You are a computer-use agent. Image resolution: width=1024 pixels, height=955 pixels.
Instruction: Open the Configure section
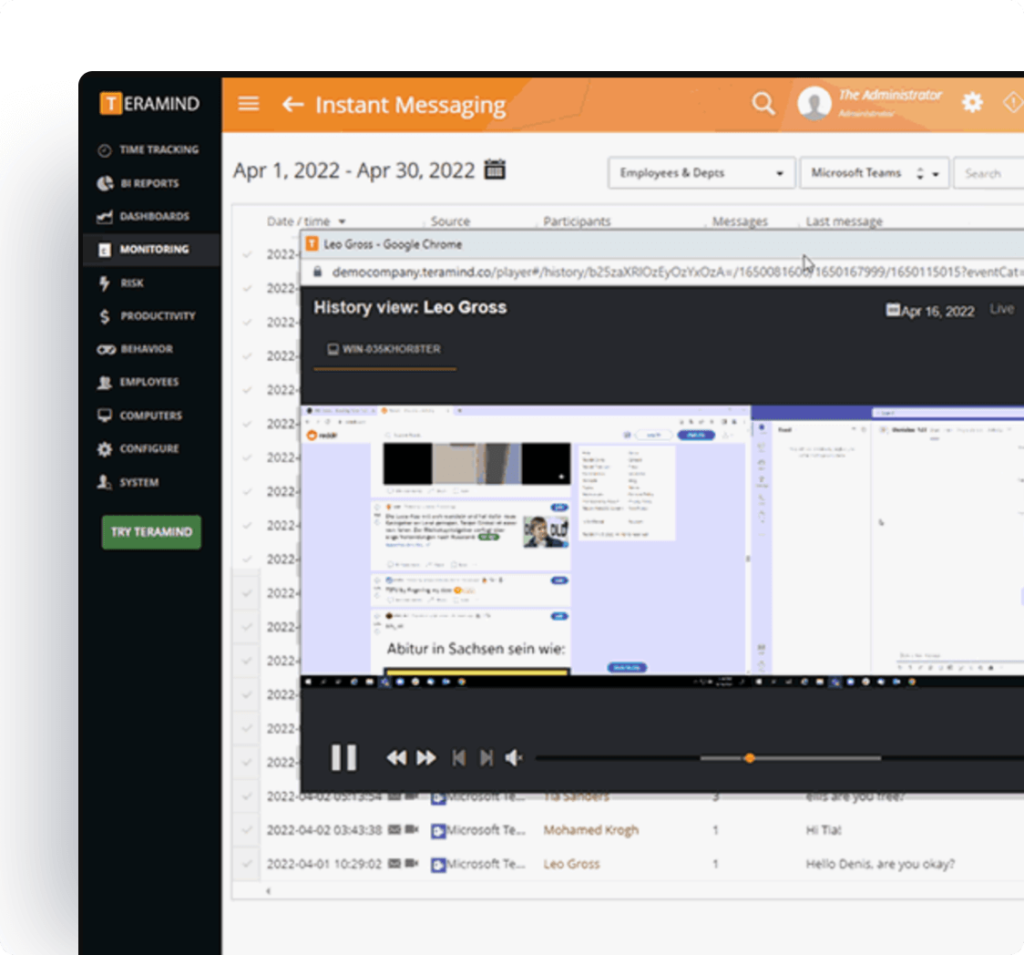tap(152, 449)
